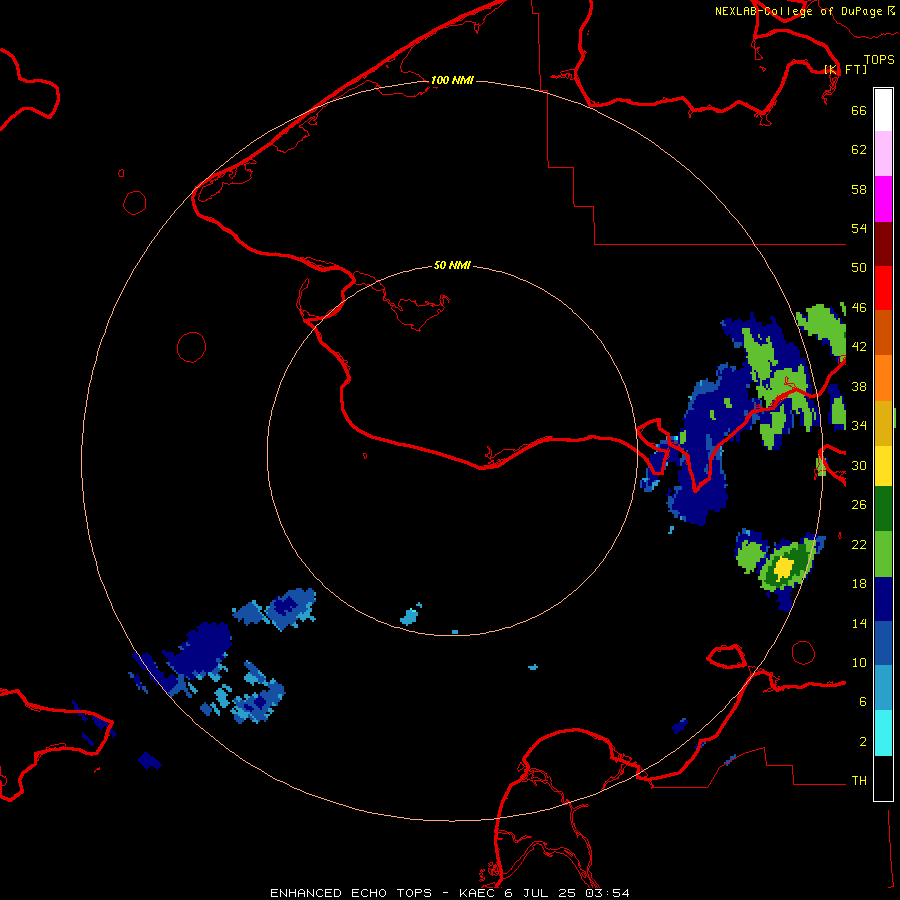
Task: Click the 38 legend value
Action: 859,386
